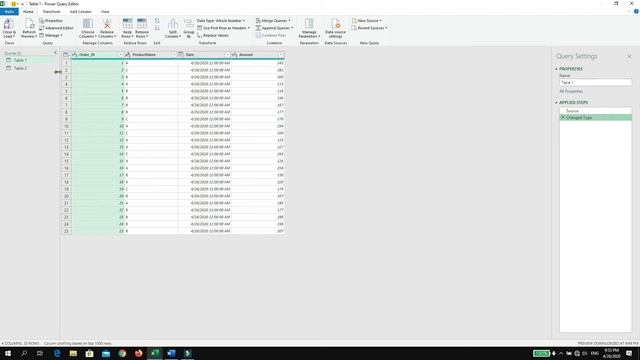Select Table 2 in the Queries pane

pyautogui.click(x=29, y=68)
